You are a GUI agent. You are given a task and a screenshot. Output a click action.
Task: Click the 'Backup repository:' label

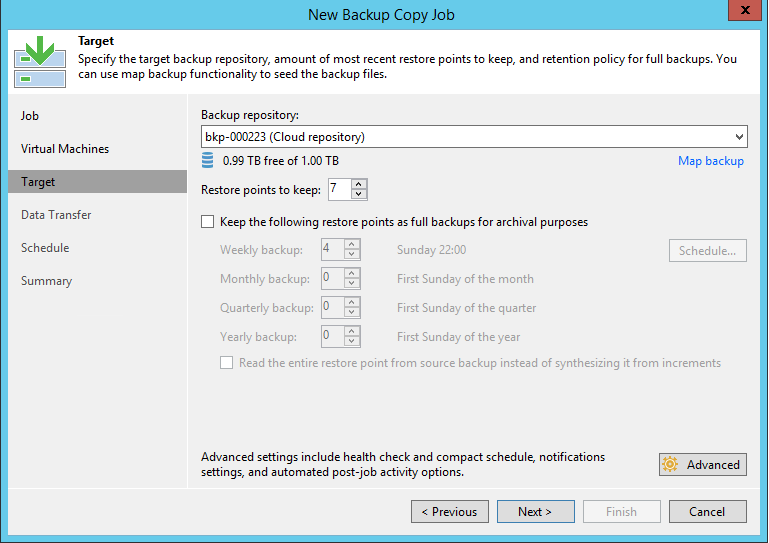[250, 115]
